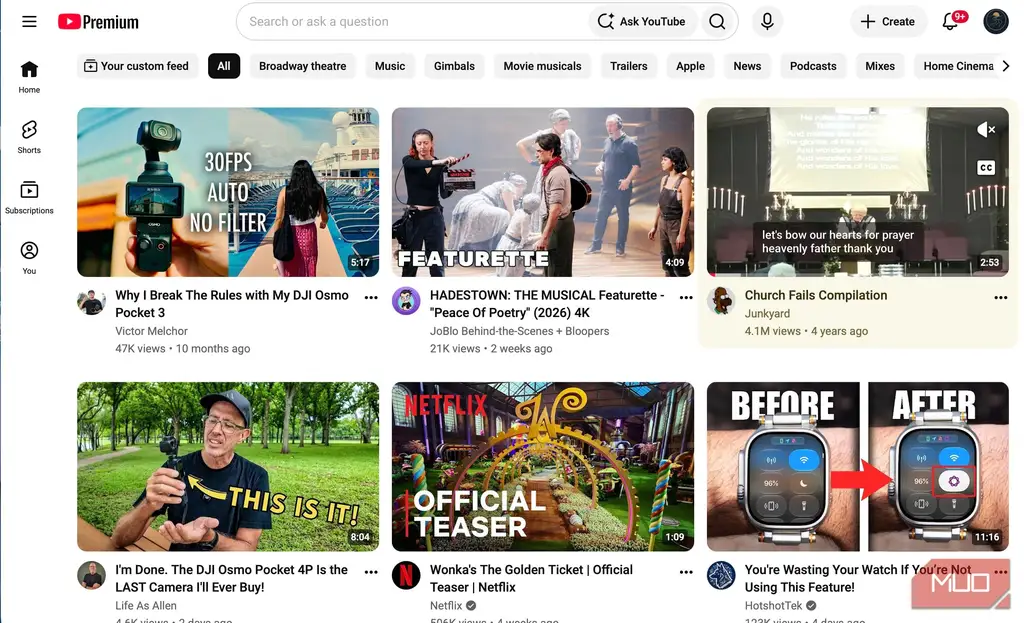
Task: Go to Home in sidebar
Action: (x=29, y=77)
